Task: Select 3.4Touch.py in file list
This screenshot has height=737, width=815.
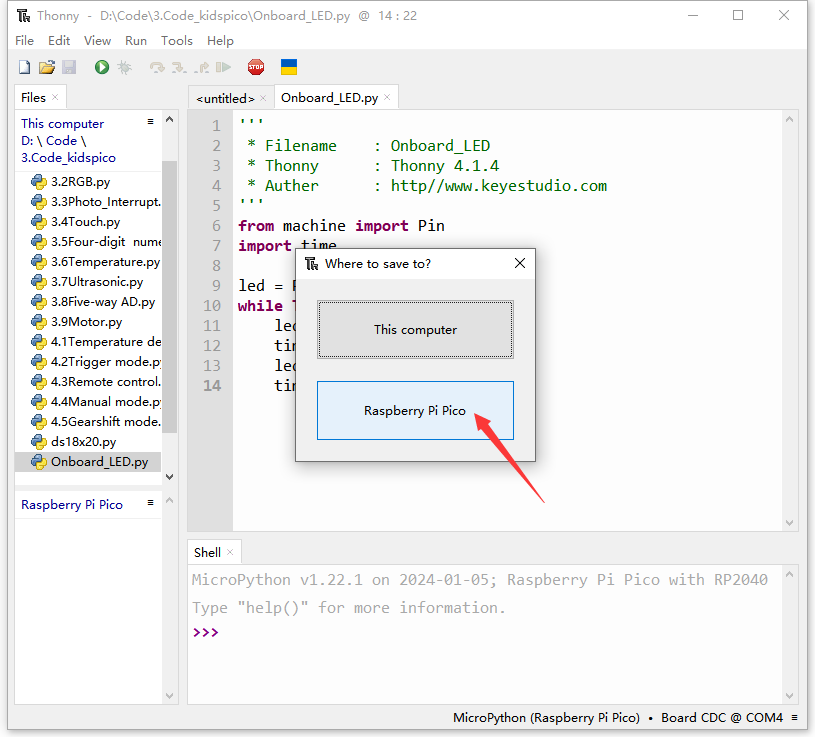Action: coord(86,222)
